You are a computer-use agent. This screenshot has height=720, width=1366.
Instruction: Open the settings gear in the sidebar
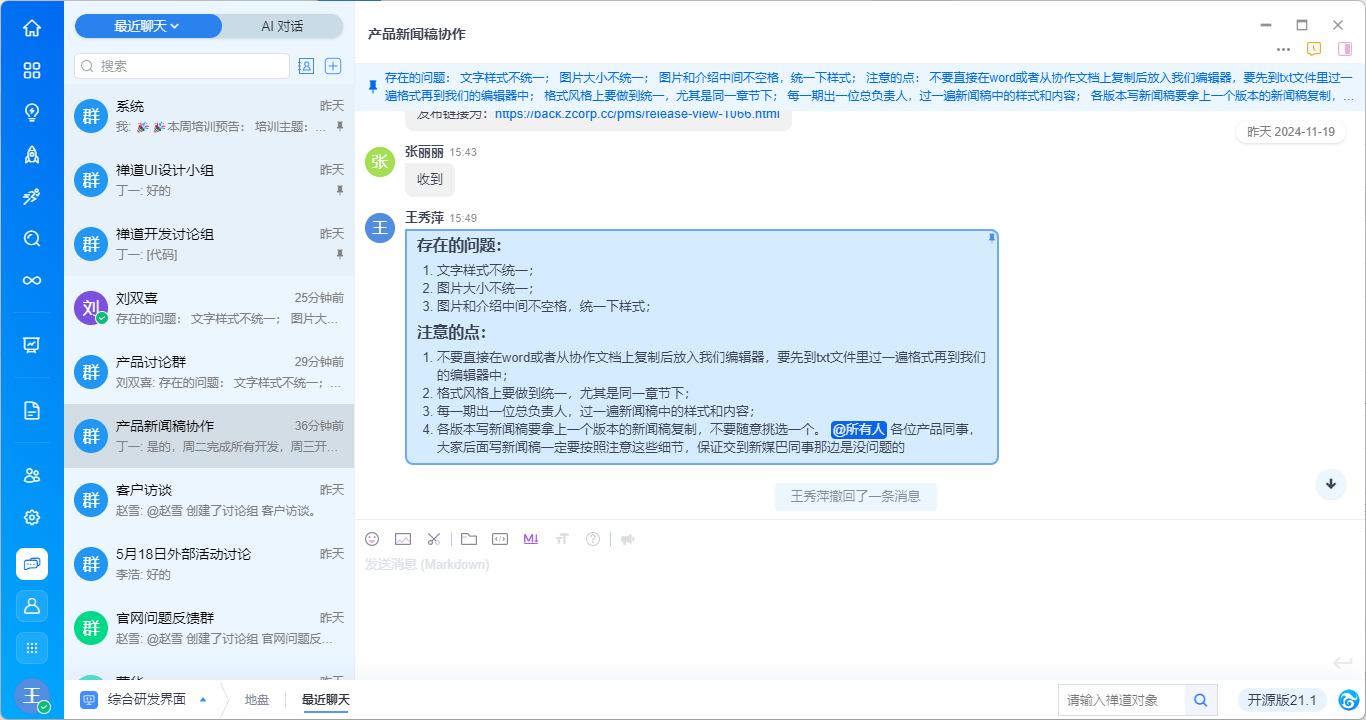coord(32,517)
